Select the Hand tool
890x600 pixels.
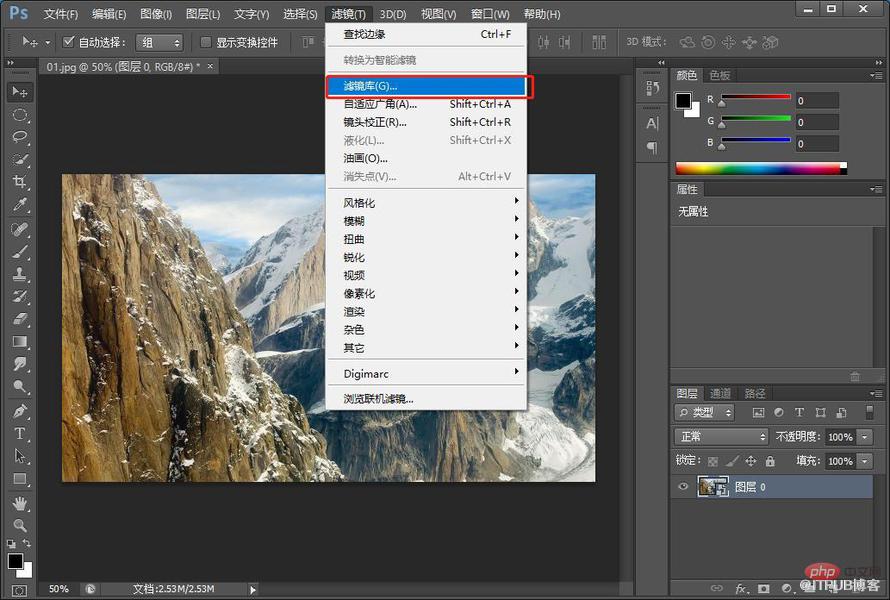[20, 503]
